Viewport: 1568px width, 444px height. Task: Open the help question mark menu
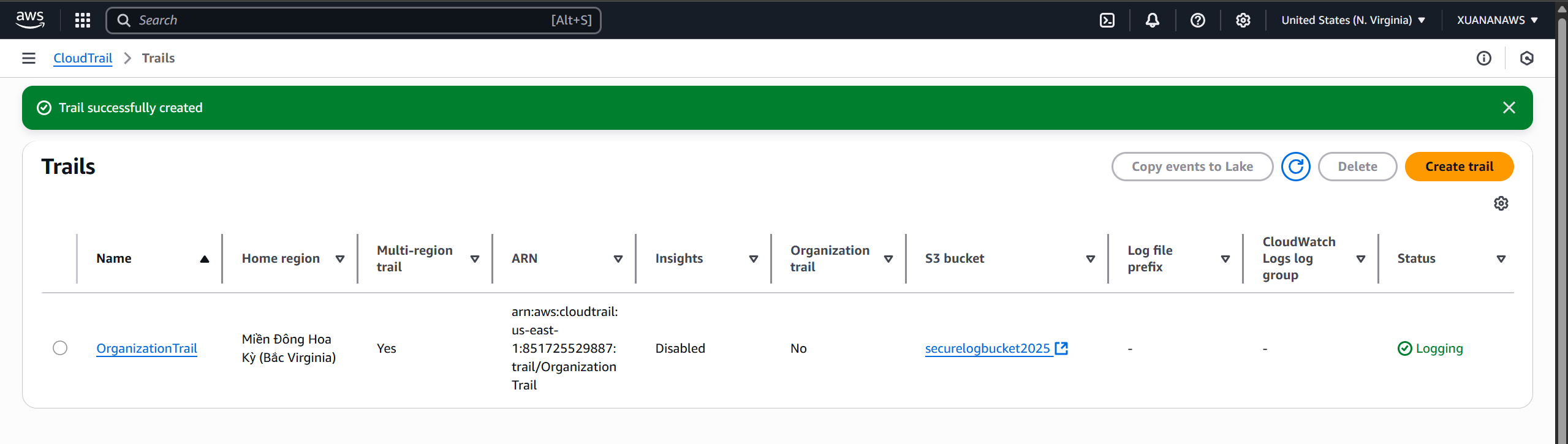[1197, 20]
